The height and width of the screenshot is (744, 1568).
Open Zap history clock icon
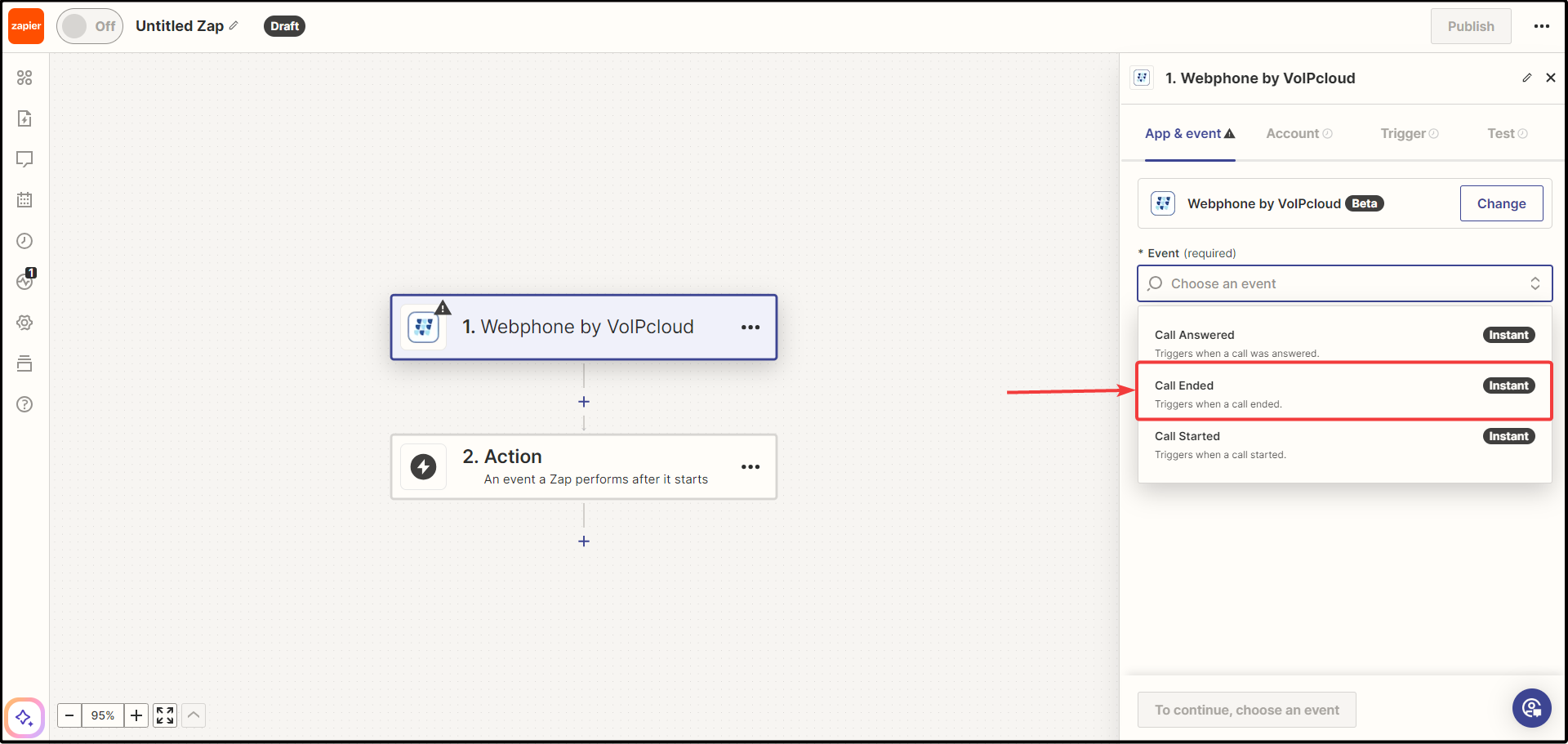coord(24,241)
